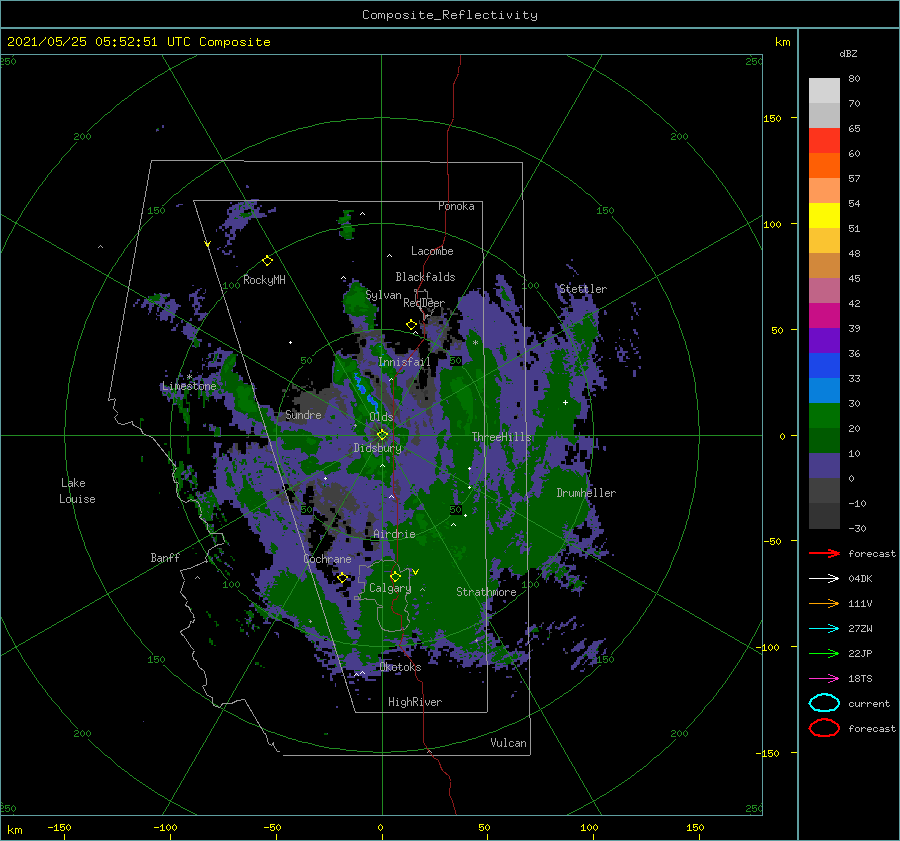This screenshot has height=841, width=900.
Task: Pick the tan 48-45 dBZ swatch
Action: [824, 265]
